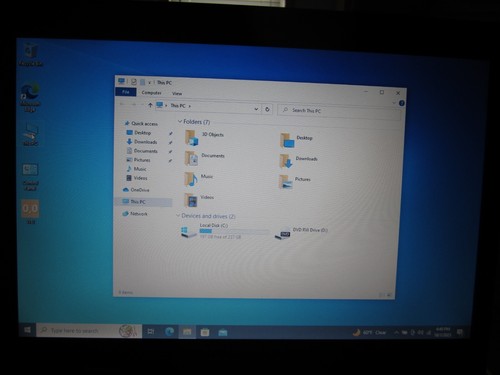Open Microsoft Edge desktop shortcut

(30, 97)
